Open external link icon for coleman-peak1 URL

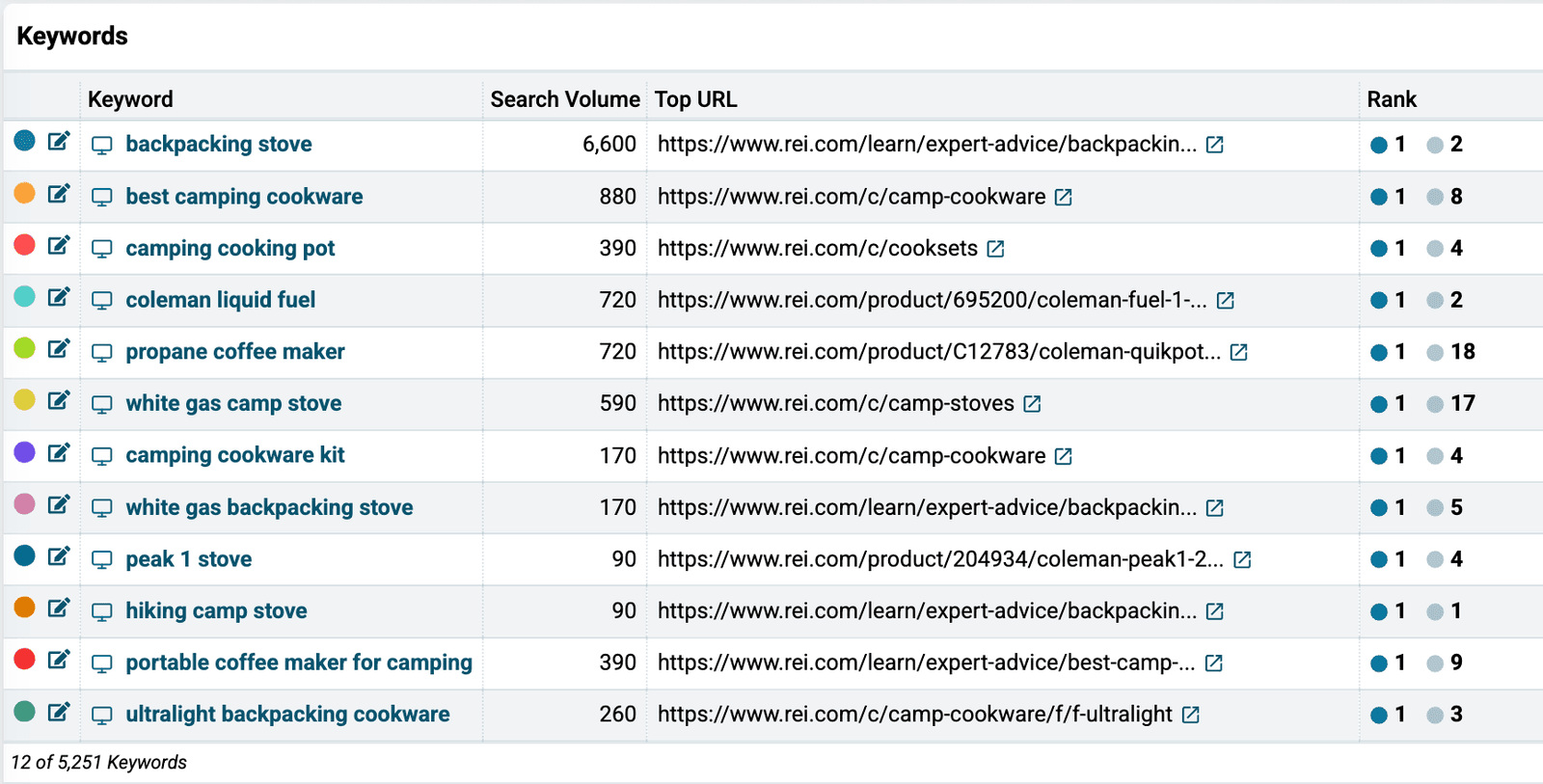pos(1243,559)
